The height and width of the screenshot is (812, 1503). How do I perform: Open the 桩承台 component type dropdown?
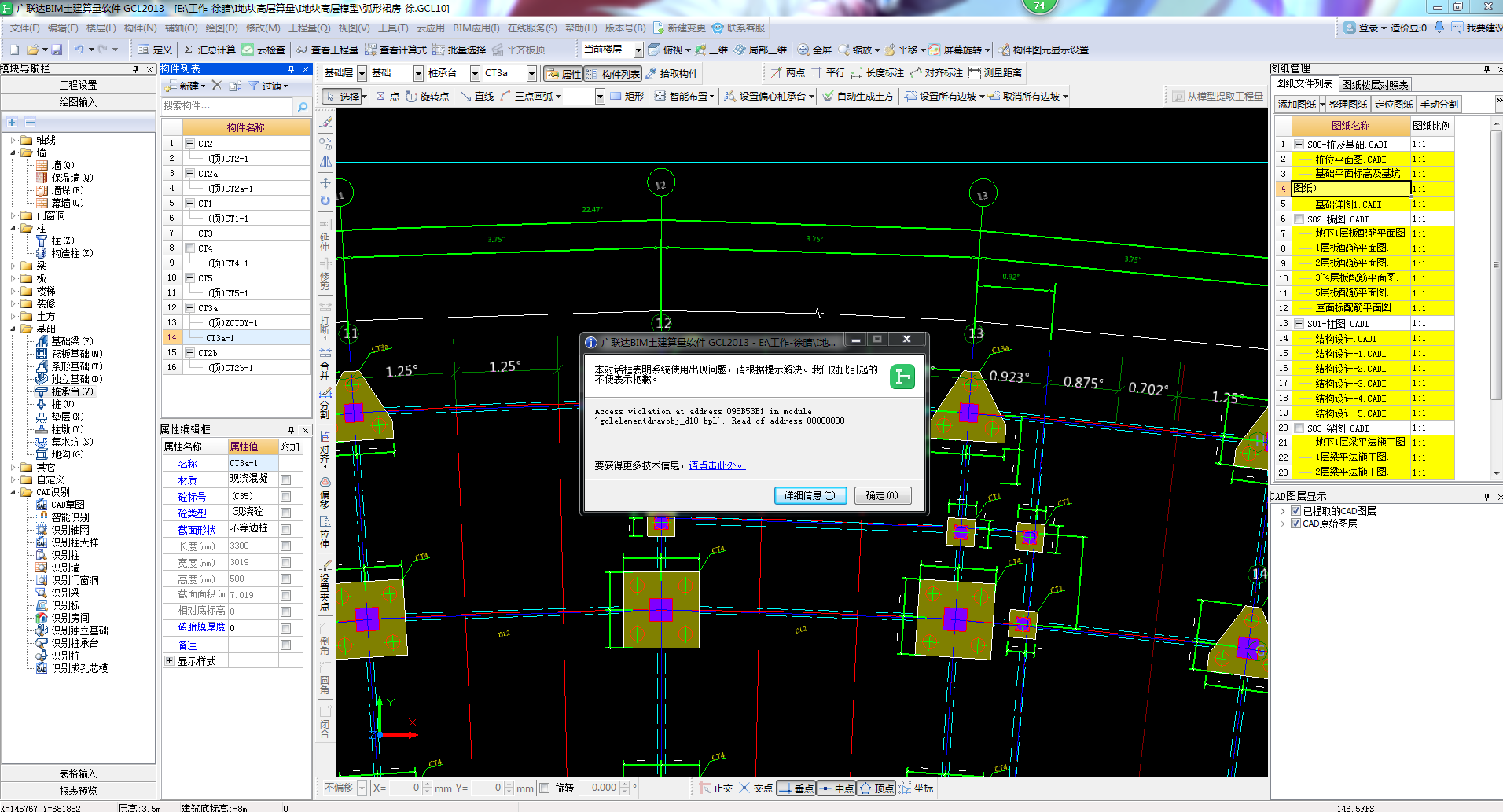pos(475,73)
